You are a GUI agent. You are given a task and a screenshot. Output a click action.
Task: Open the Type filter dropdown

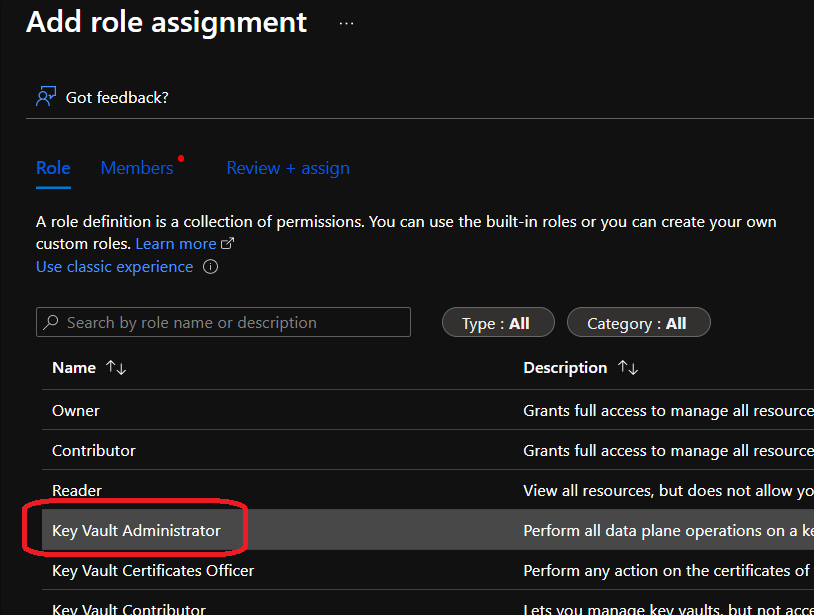(x=497, y=323)
